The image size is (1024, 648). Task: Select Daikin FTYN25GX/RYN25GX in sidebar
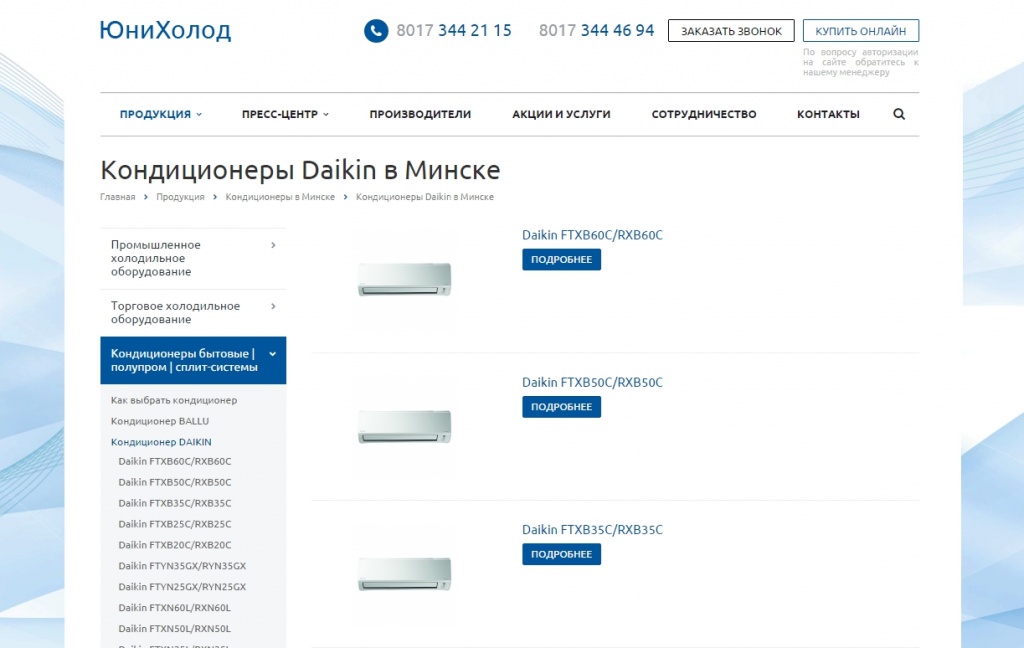[x=182, y=587]
